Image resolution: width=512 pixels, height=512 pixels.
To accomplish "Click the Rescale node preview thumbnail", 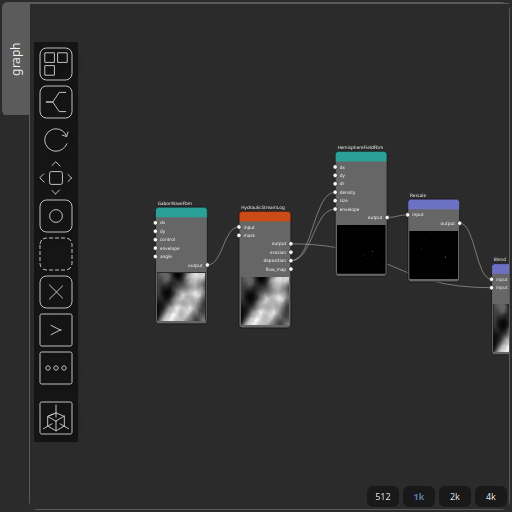I will (433, 255).
